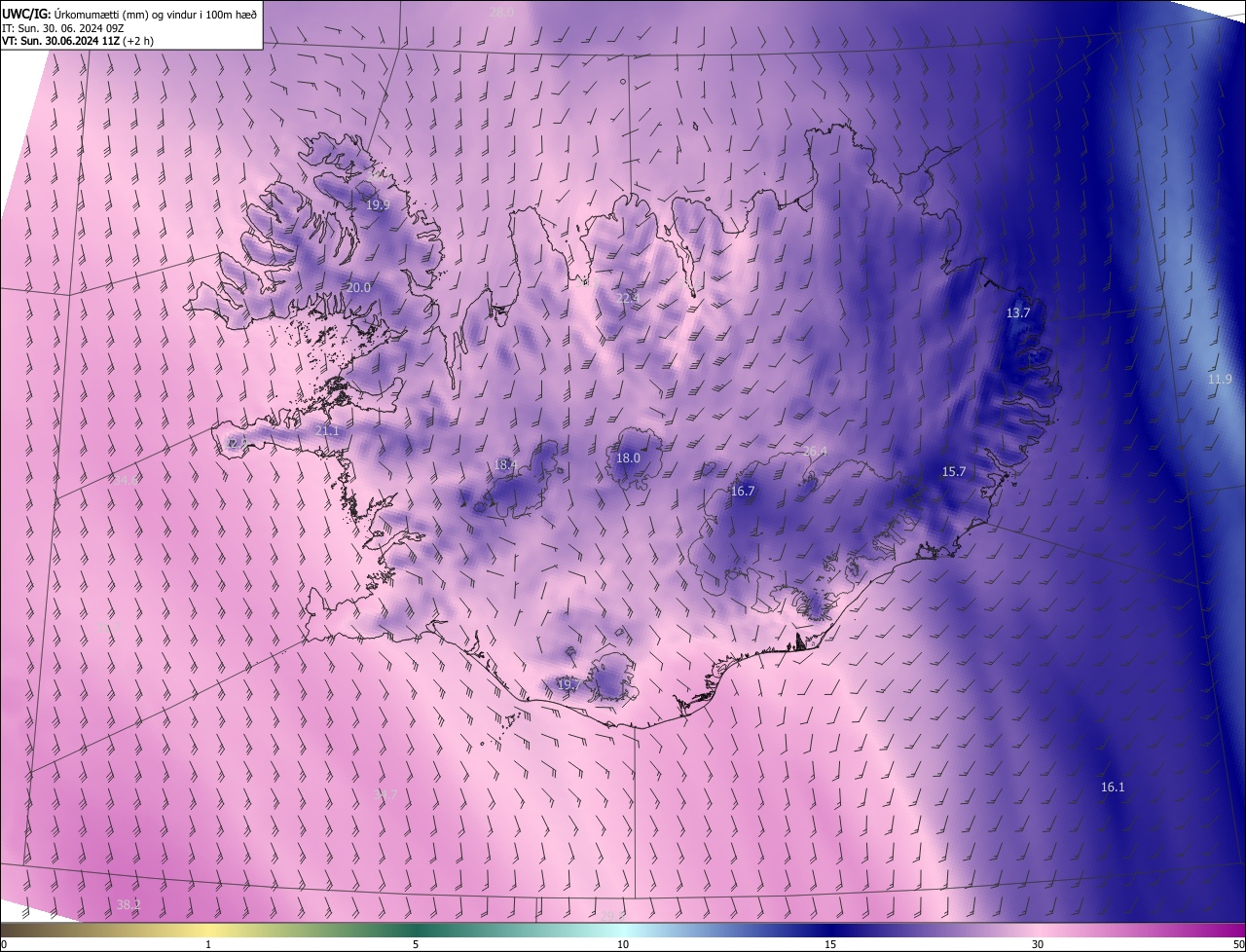Click the 11.9 value over the eastern sea
Viewport: 1246px width, 952px height.
[1220, 379]
